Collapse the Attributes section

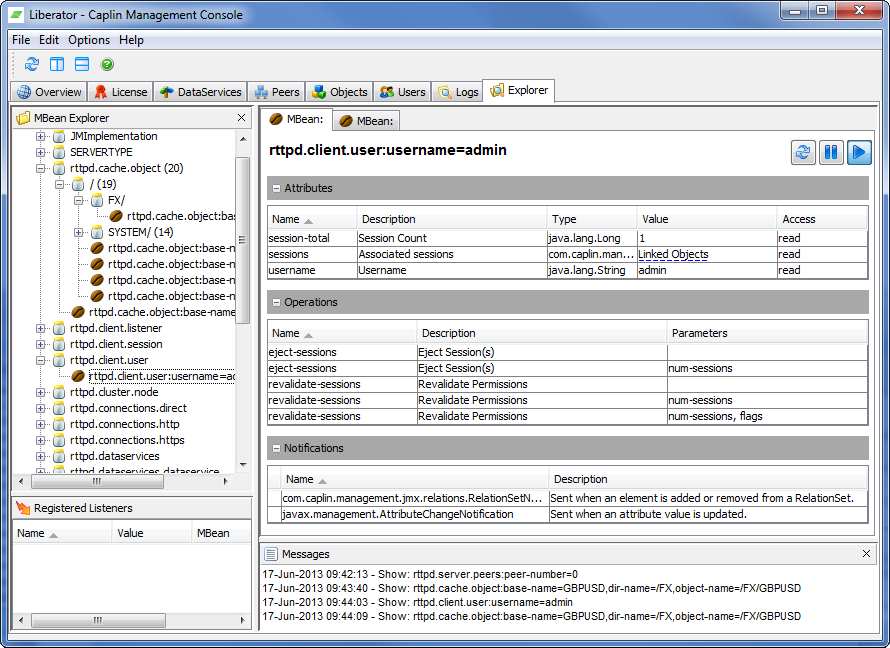point(276,188)
